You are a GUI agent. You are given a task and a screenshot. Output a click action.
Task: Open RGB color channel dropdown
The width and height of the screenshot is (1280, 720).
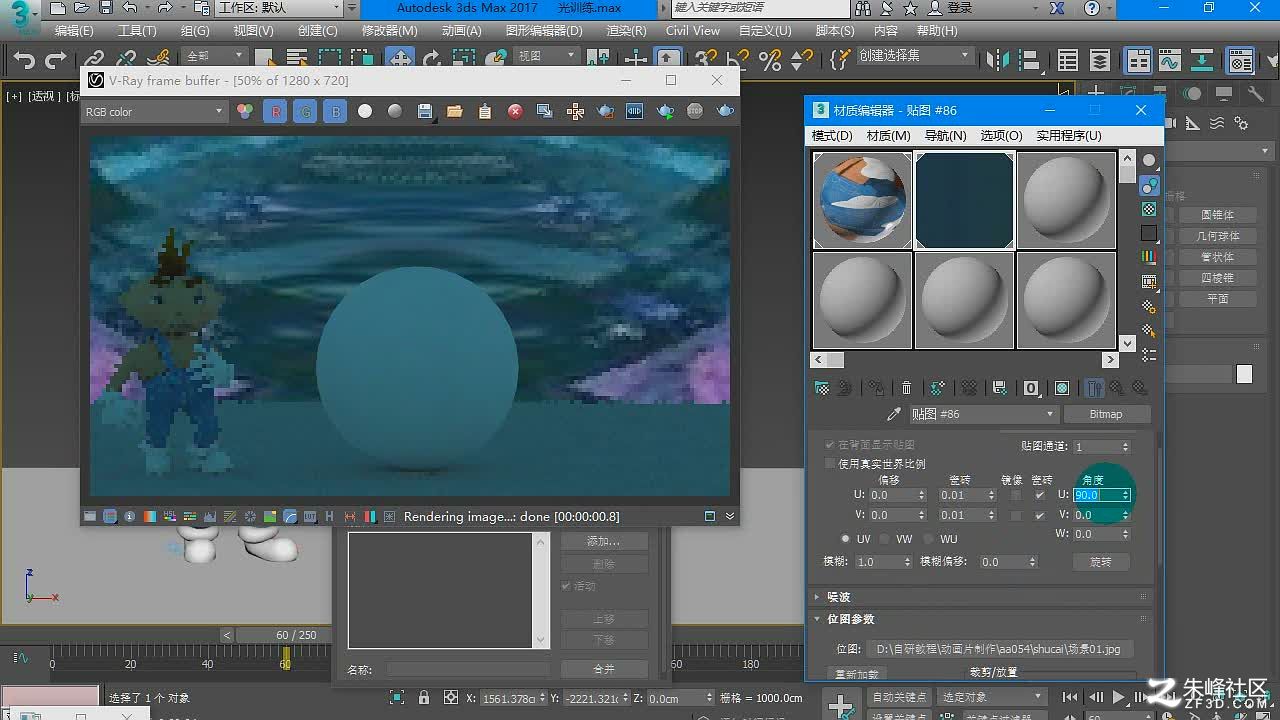(x=154, y=112)
